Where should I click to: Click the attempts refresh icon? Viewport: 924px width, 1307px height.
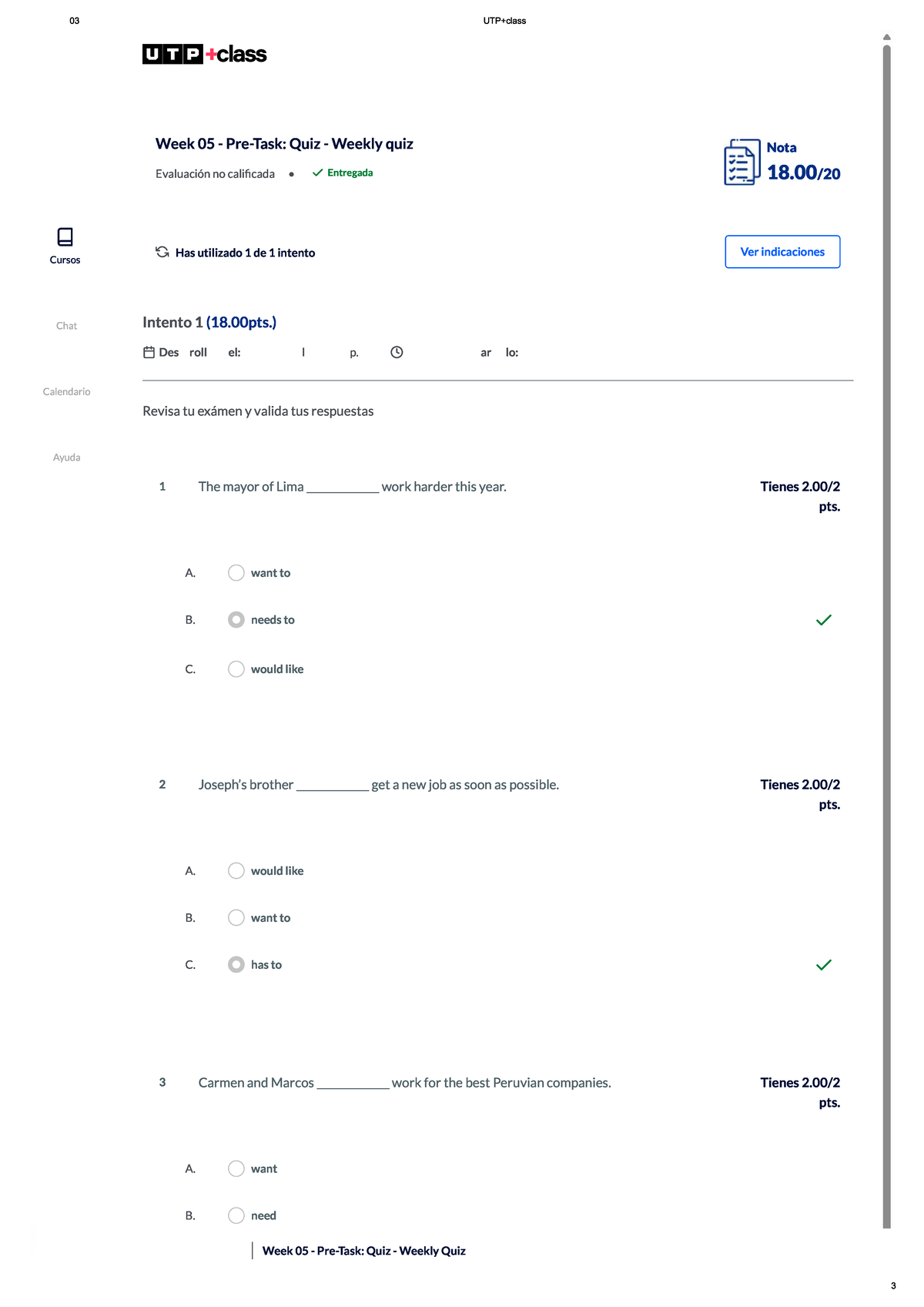coord(162,252)
